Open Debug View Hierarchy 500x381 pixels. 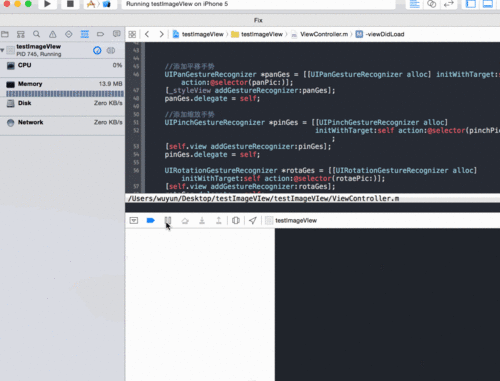tap(236, 220)
